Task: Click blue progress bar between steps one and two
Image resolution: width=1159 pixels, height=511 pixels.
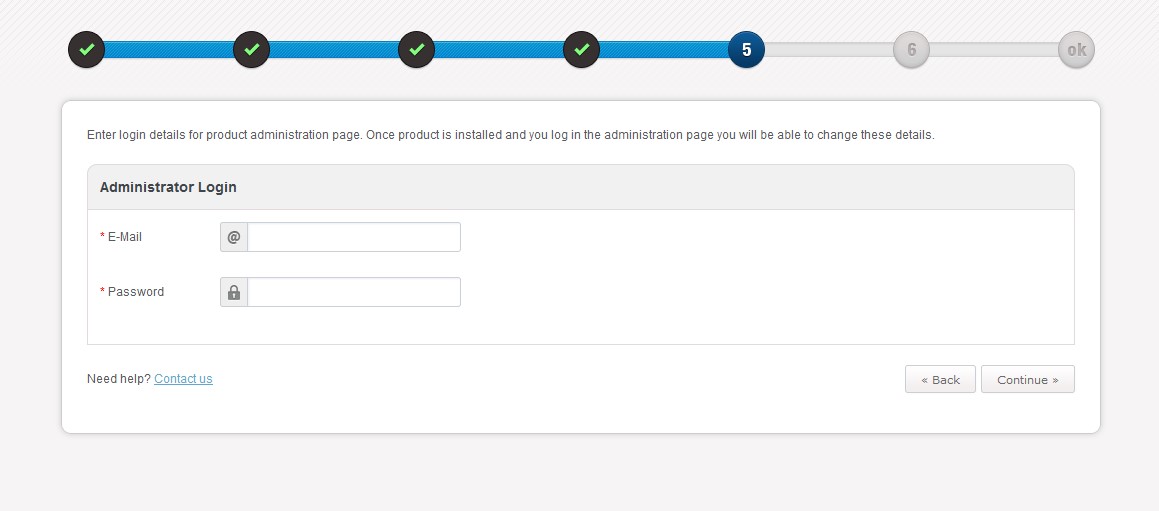Action: point(168,50)
